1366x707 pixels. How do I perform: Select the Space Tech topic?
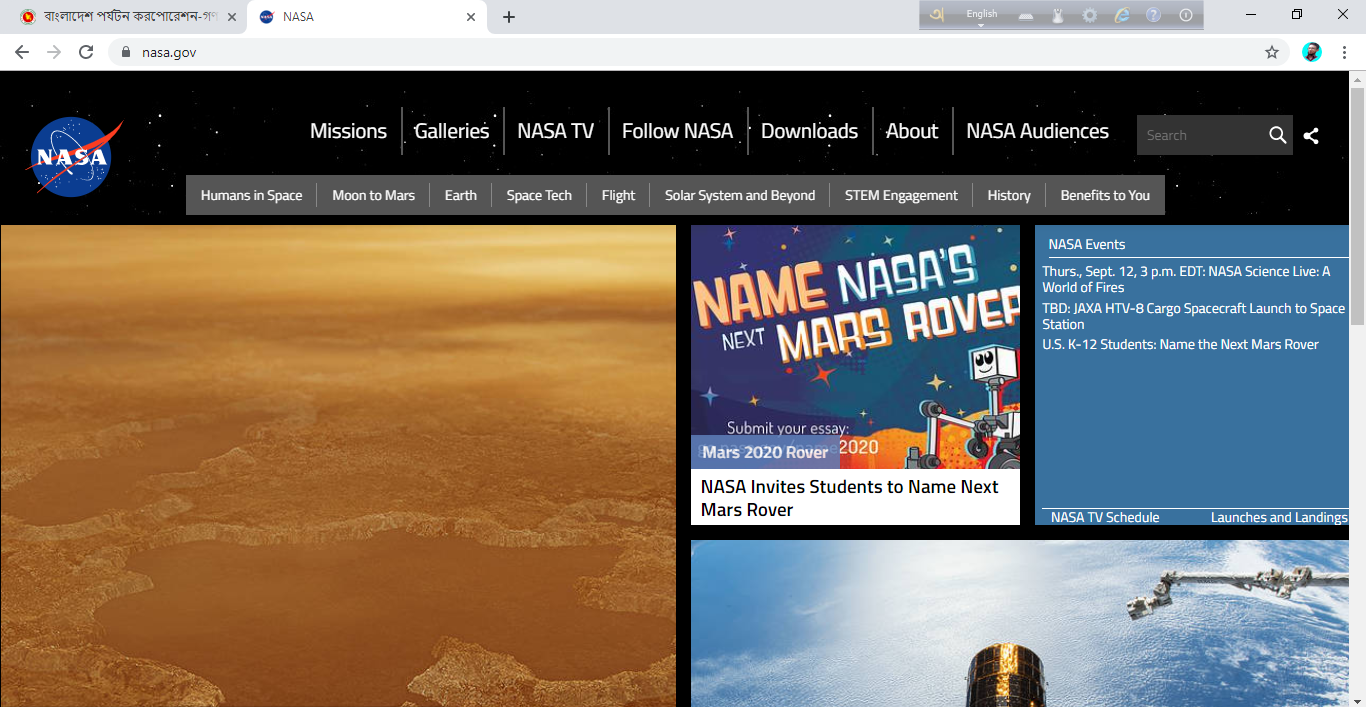tap(539, 195)
